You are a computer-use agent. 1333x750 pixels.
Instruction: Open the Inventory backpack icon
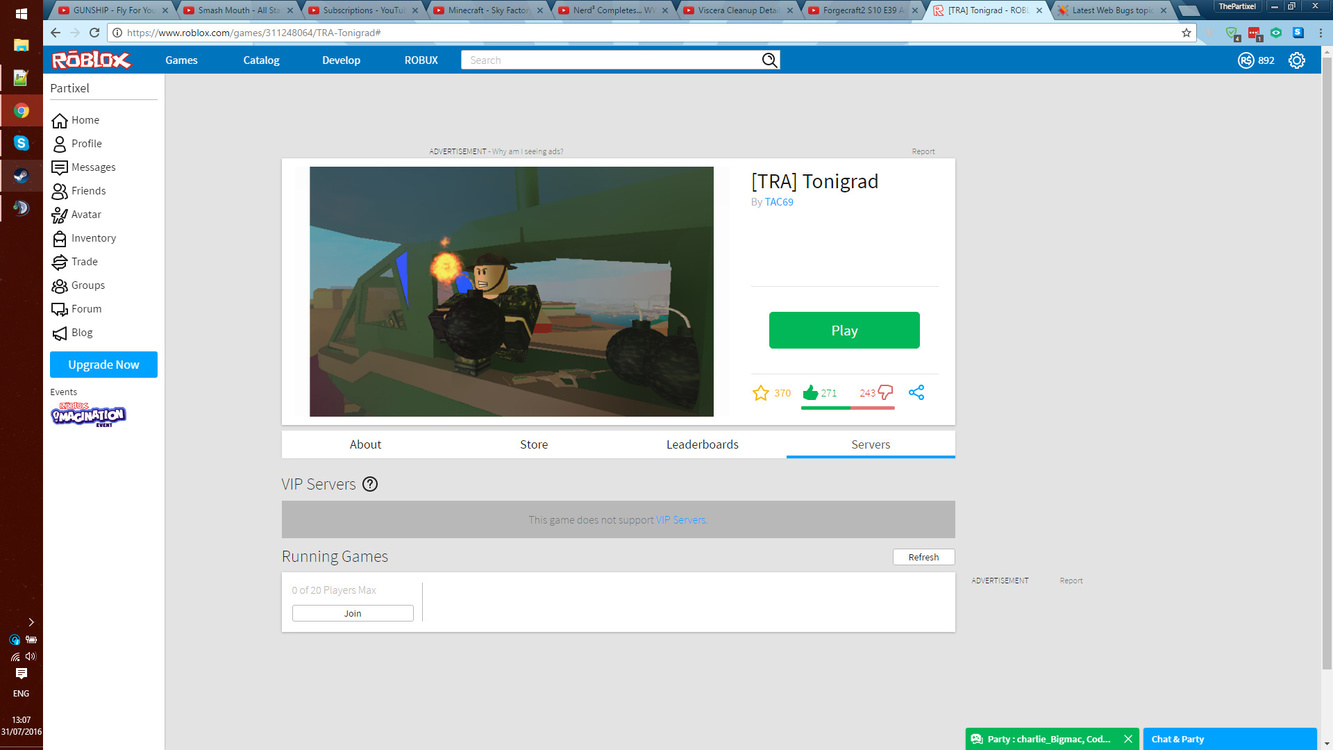tap(60, 238)
